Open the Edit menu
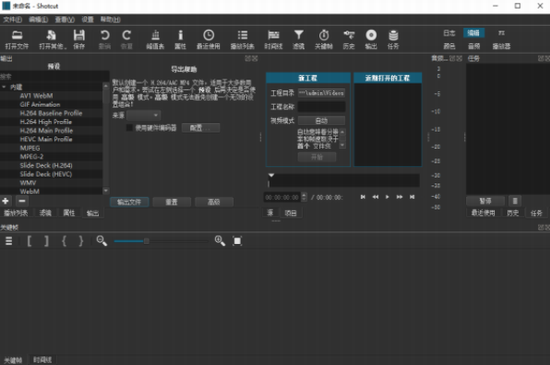550x365 pixels. coord(38,20)
